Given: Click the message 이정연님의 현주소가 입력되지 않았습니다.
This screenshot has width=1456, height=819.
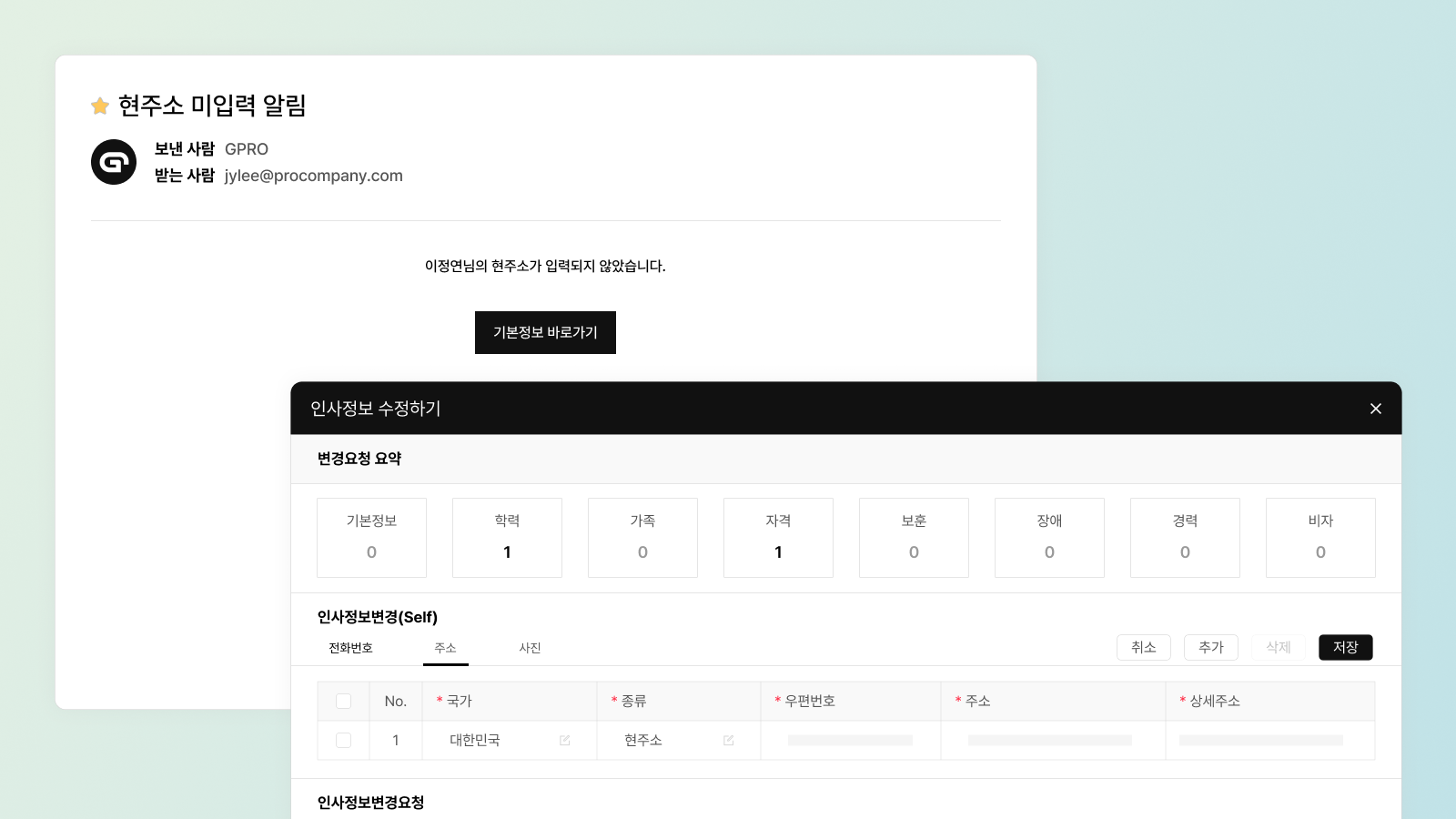Looking at the screenshot, I should pos(545,266).
